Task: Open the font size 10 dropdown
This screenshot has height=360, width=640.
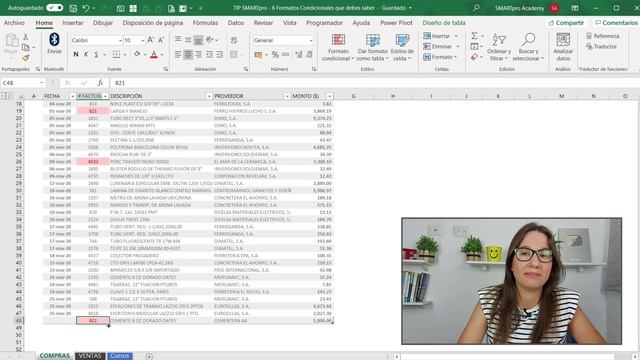Action: point(142,40)
